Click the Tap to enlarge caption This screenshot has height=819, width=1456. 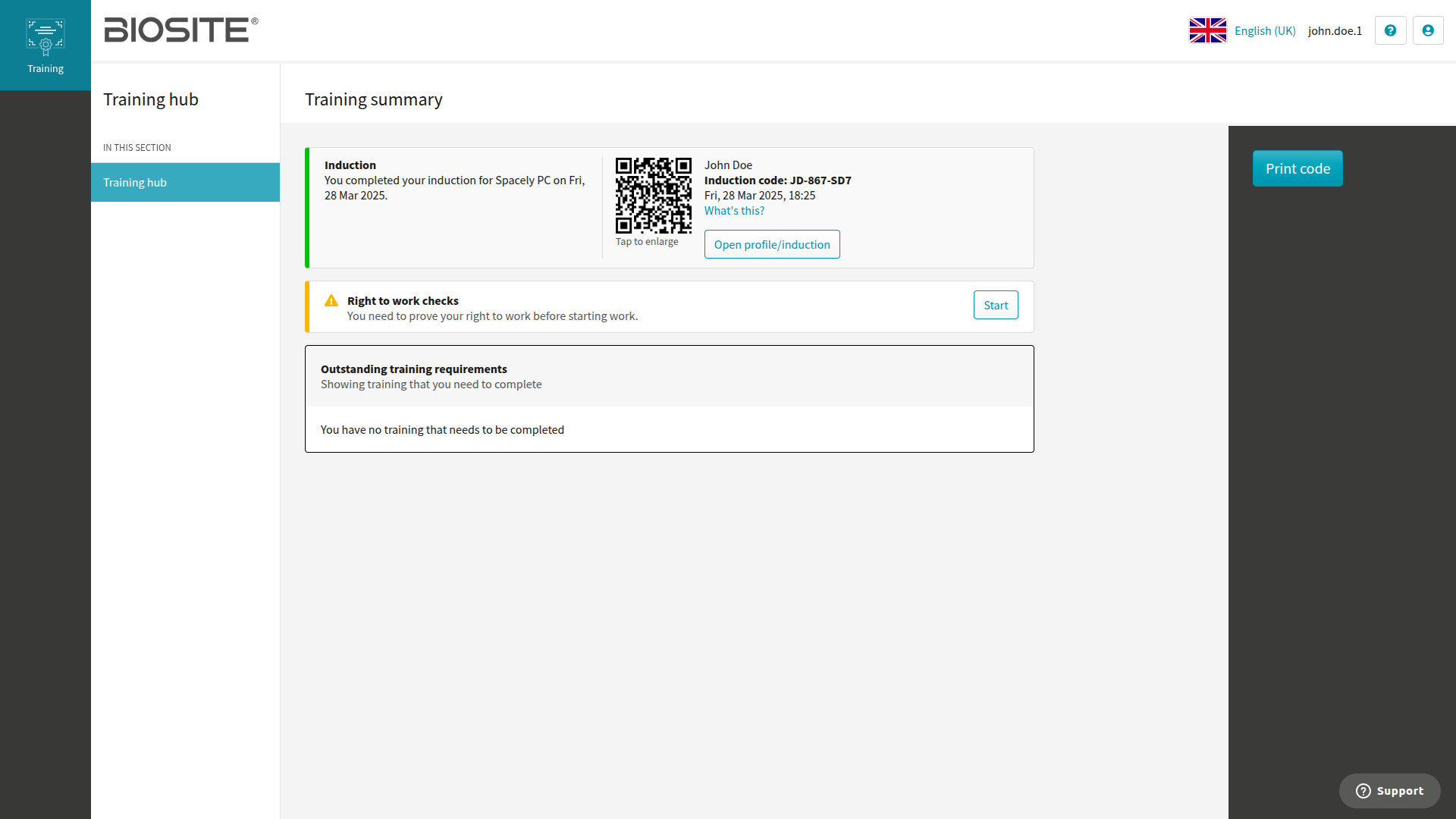[x=647, y=241]
